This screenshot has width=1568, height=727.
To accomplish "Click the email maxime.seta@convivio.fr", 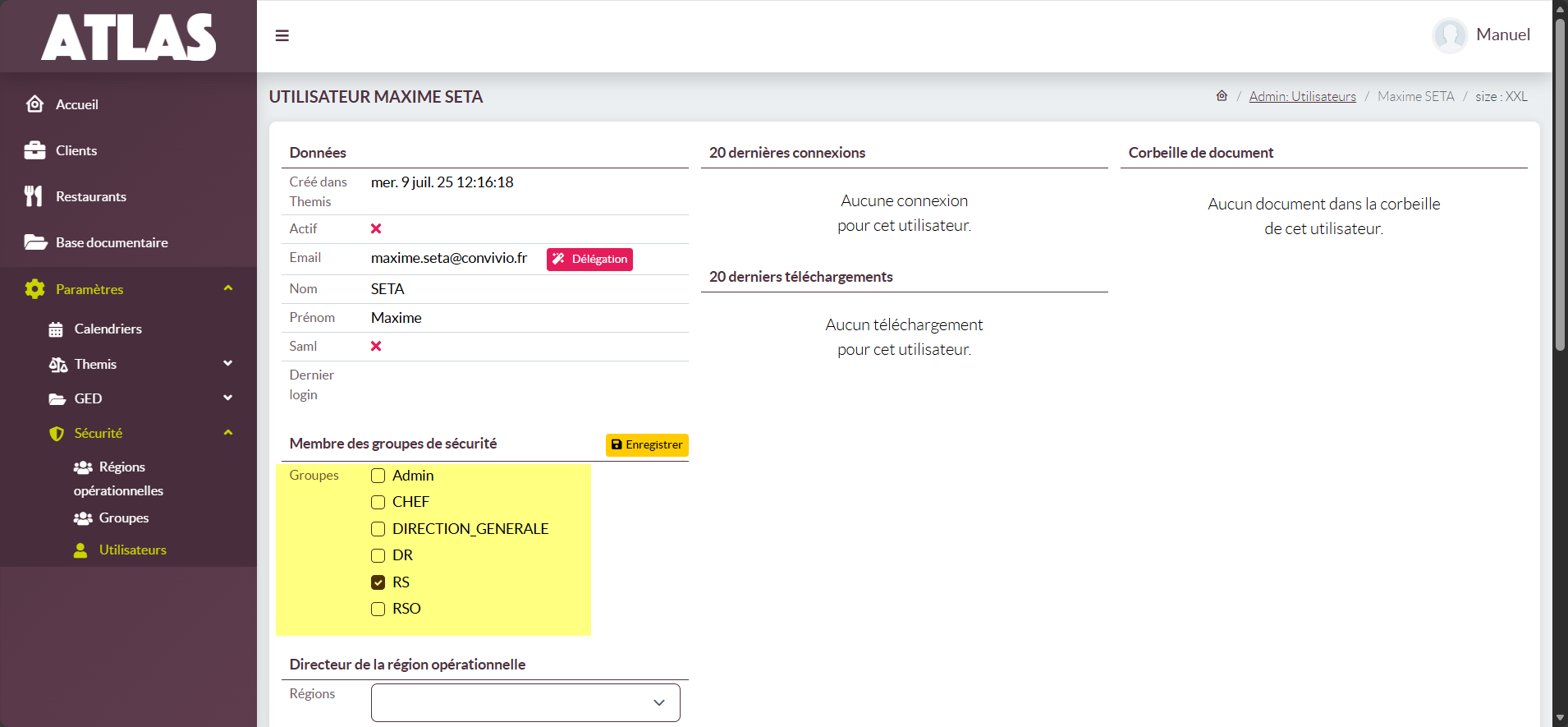I will [449, 258].
